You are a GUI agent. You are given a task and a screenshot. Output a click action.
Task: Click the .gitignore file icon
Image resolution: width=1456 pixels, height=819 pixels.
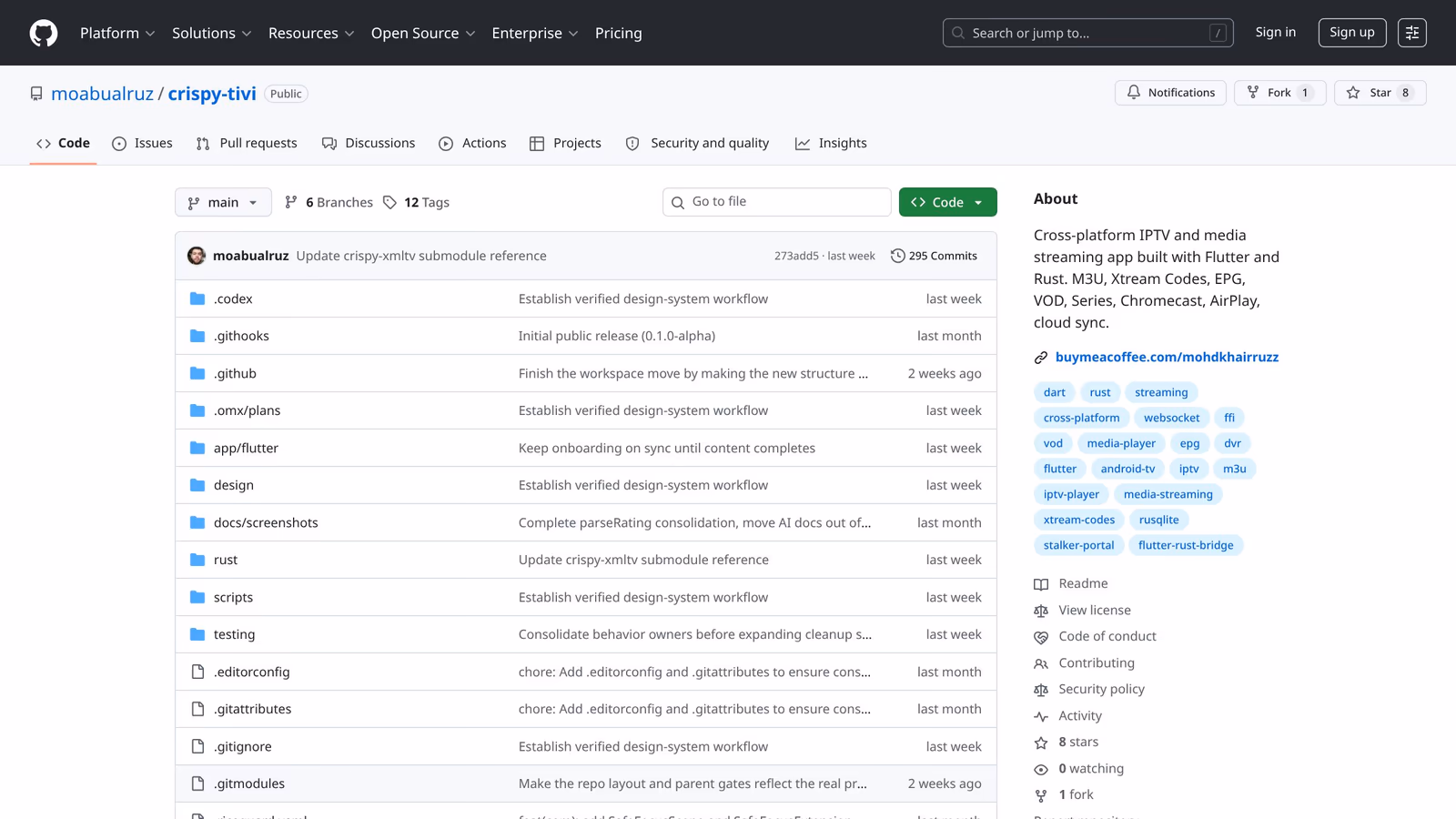[197, 746]
